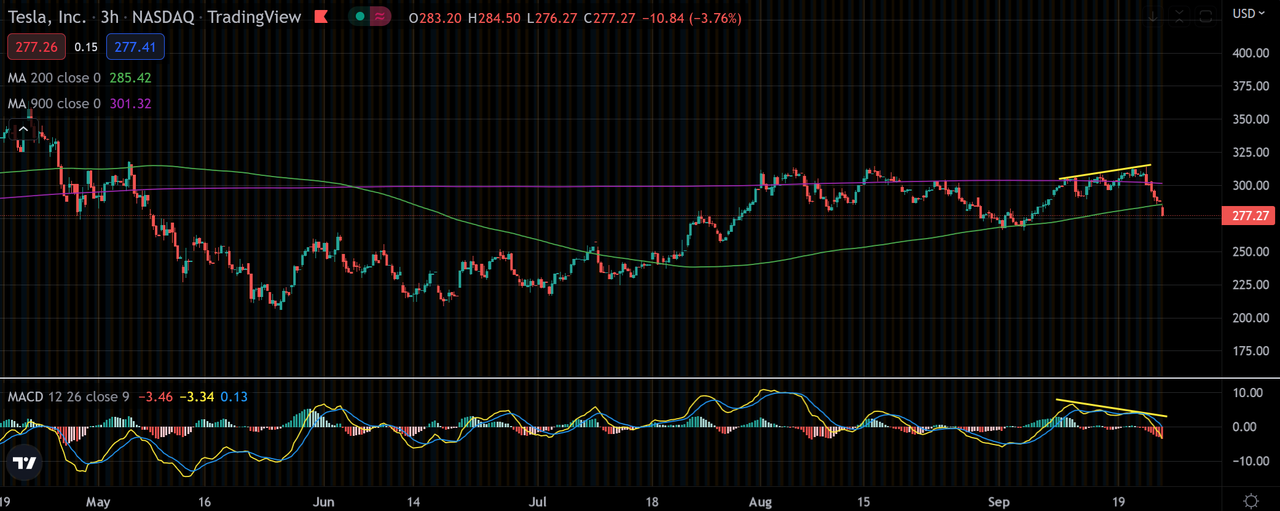1280x511 pixels.
Task: Click the collapse pane icon near USD
Action: (1181, 15)
